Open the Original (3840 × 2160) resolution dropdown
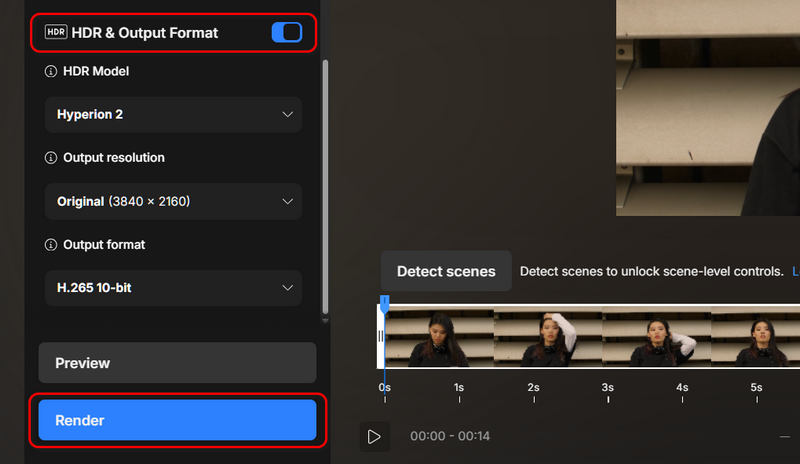Viewport: 800px width, 464px height. coord(173,201)
